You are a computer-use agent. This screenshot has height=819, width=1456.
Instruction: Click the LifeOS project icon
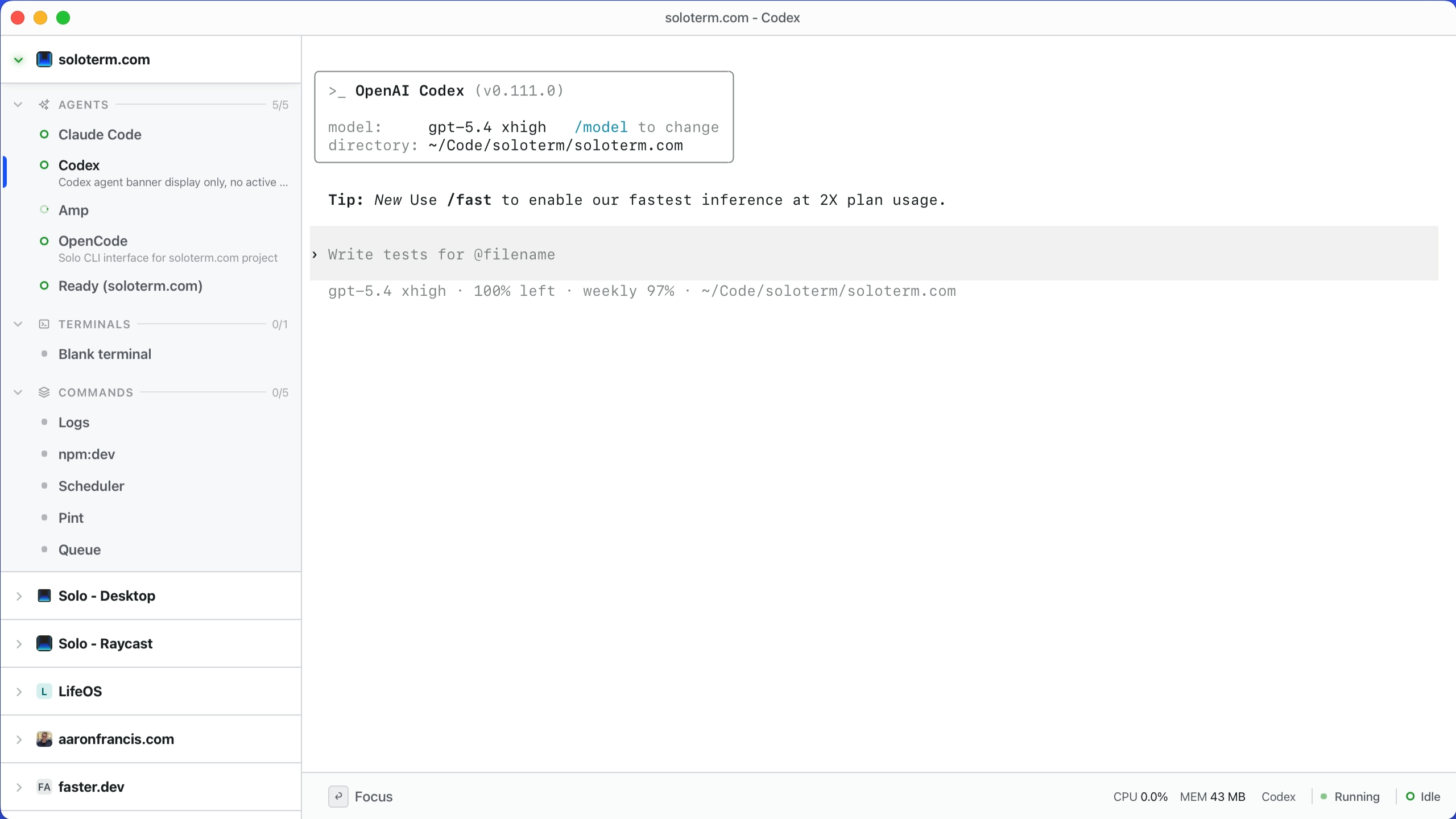pos(44,691)
